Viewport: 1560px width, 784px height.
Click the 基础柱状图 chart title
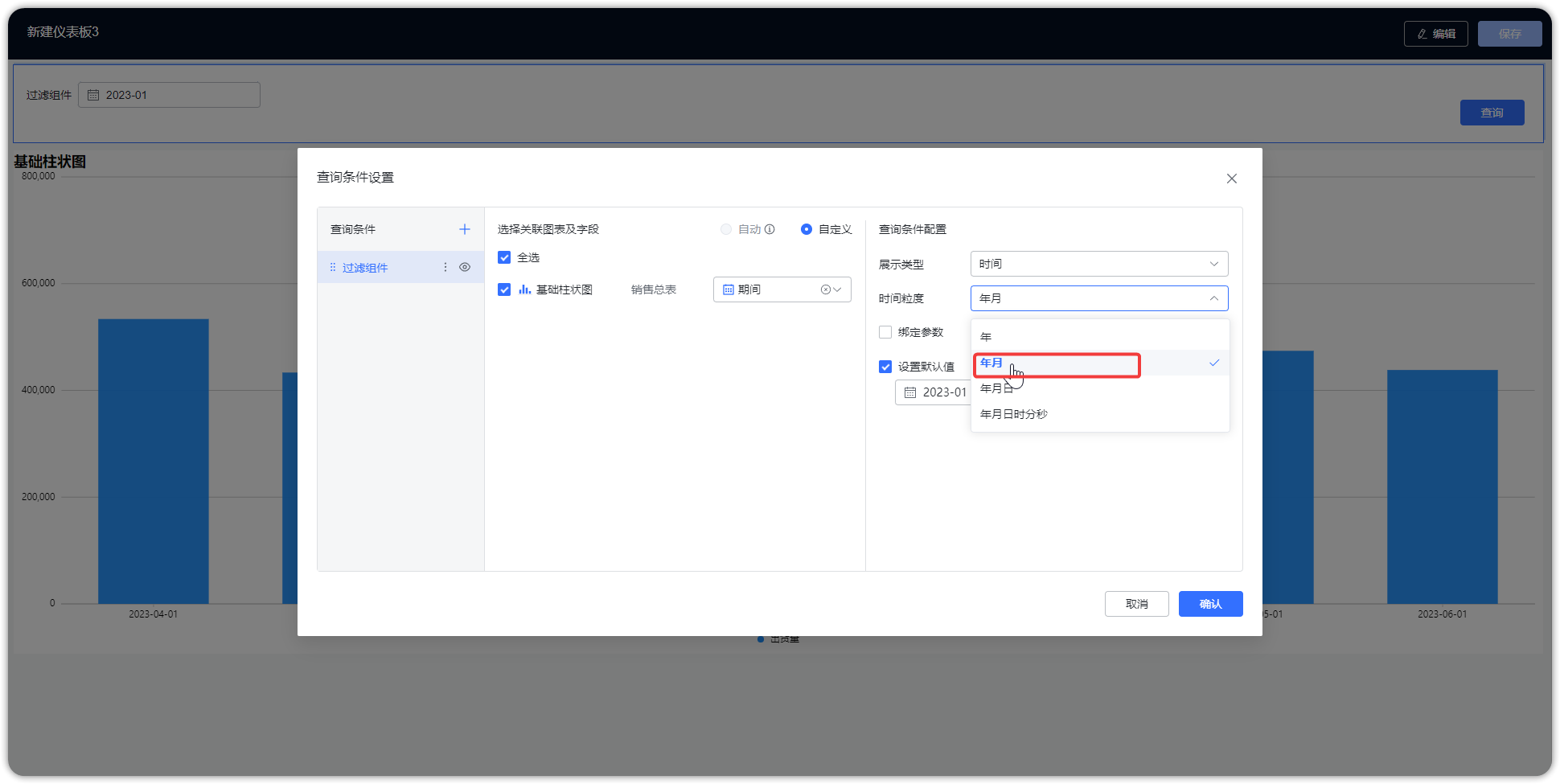point(50,162)
